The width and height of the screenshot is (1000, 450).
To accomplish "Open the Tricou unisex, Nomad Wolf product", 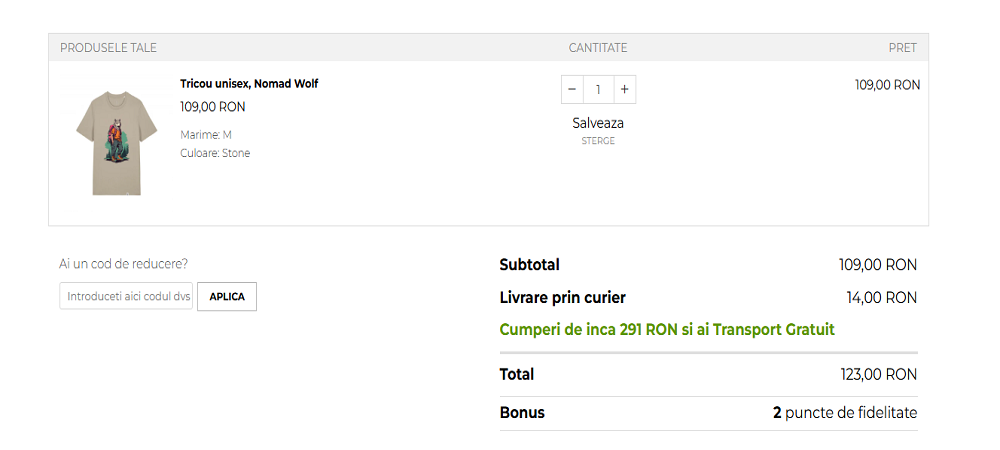I will (249, 84).
